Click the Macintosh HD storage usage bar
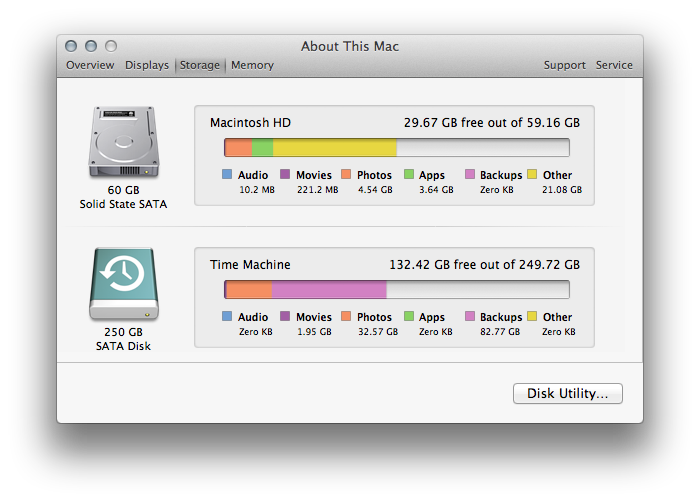The height and width of the screenshot is (502, 700). point(396,147)
